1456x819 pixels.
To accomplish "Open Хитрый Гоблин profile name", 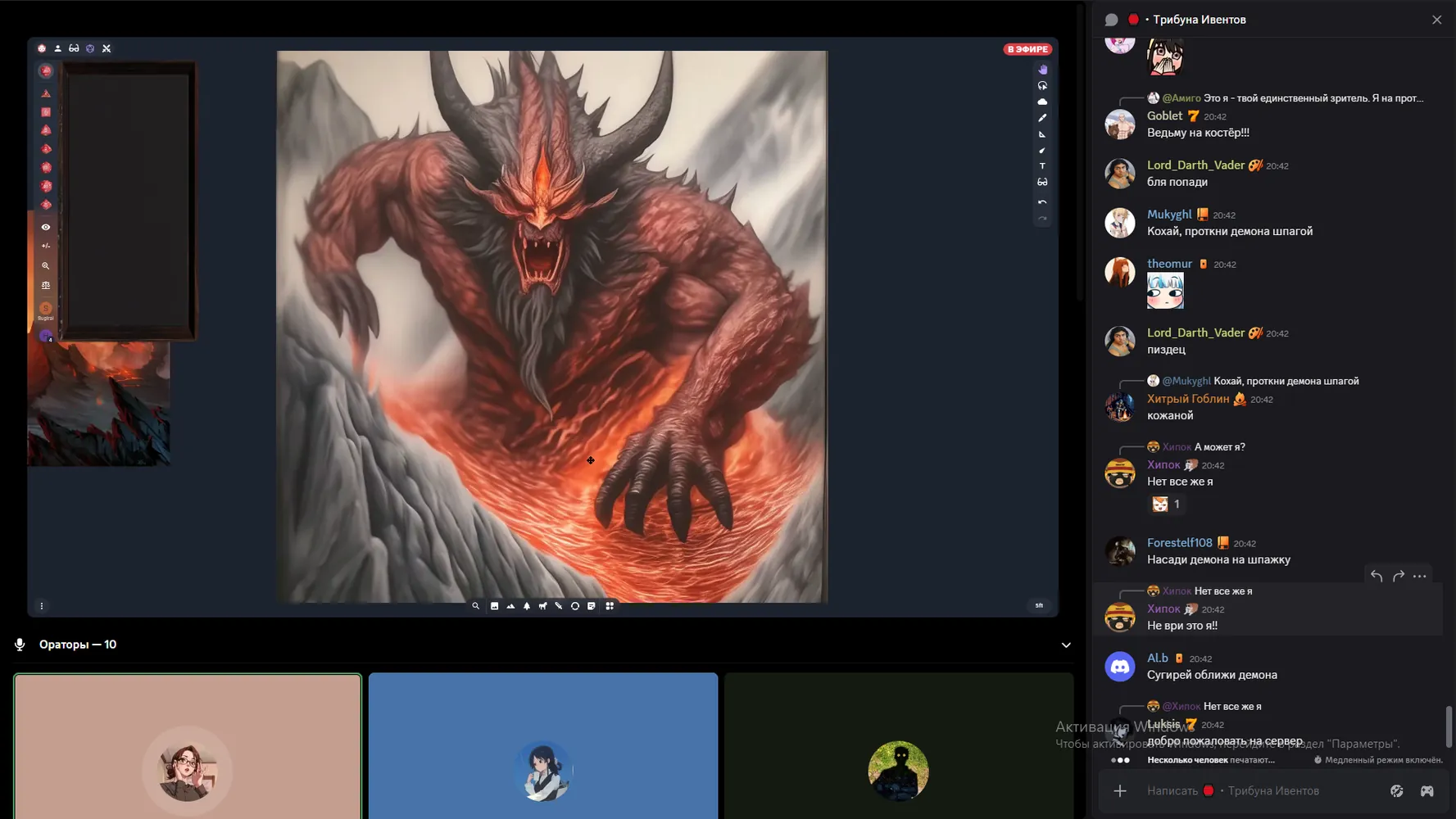I will (x=1188, y=399).
